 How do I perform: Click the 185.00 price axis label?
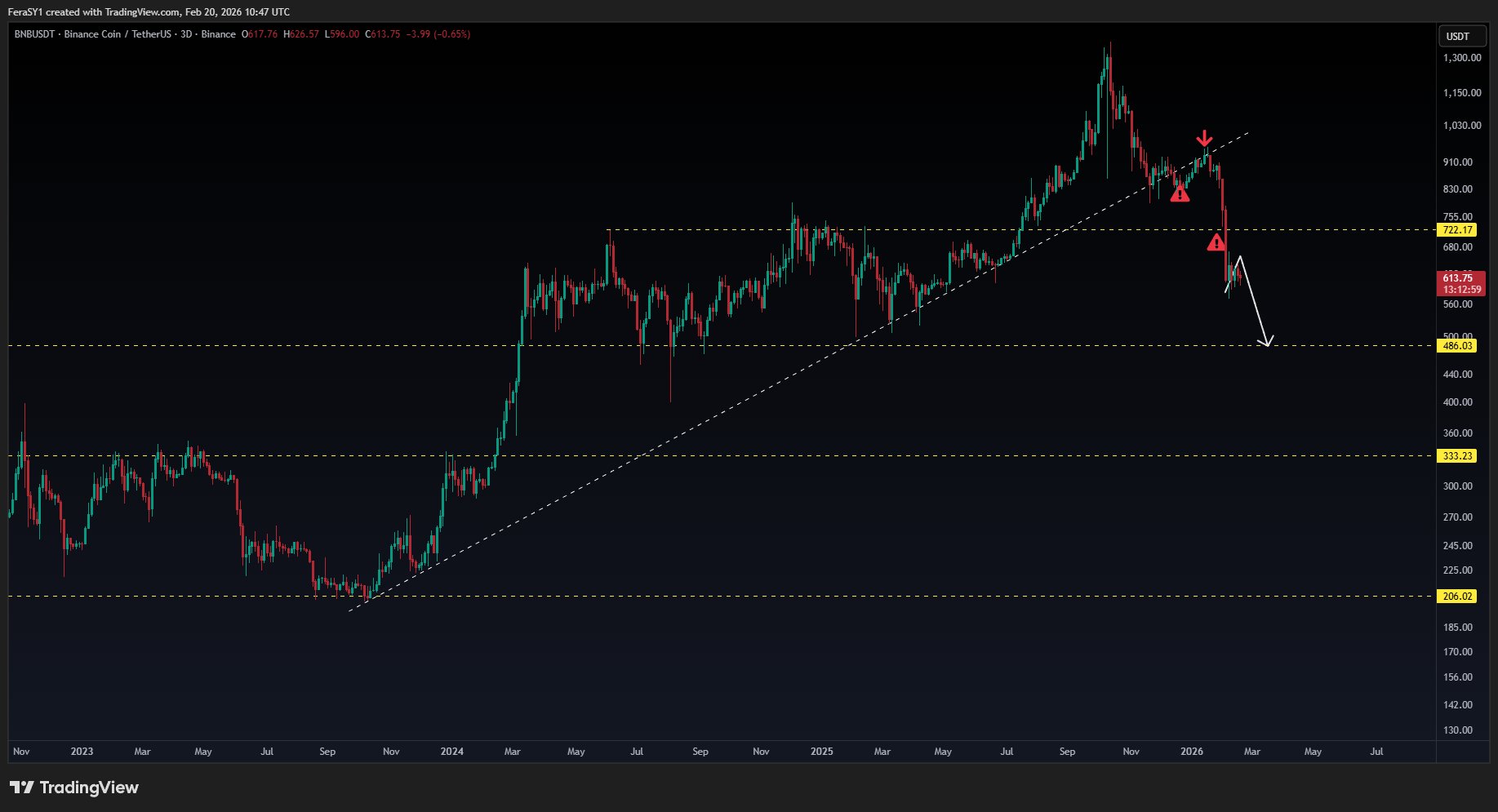pyautogui.click(x=1458, y=628)
